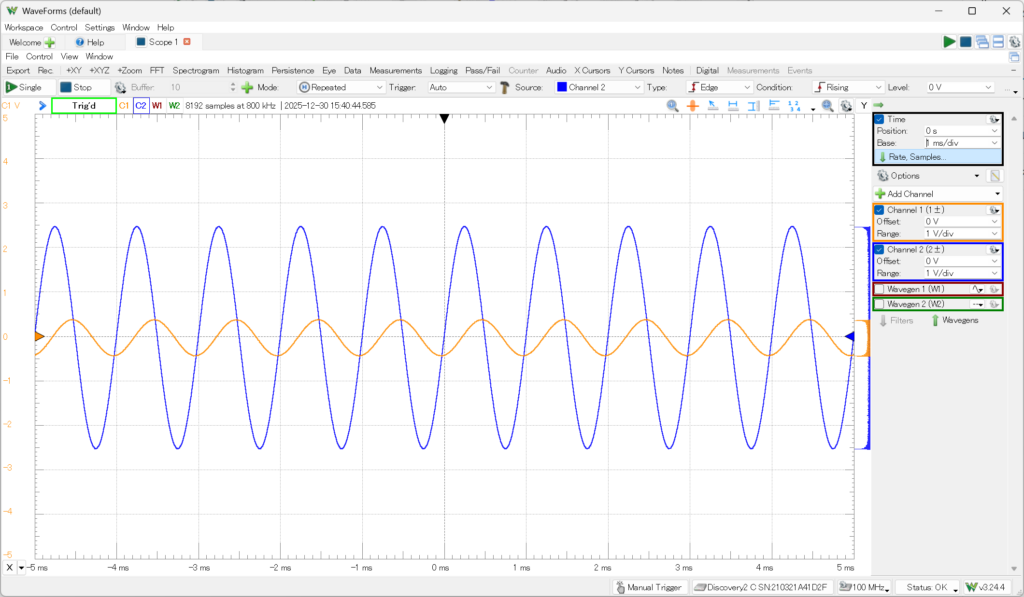Open the trigger Source Channel 2 dropdown
The width and height of the screenshot is (1024, 597).
click(600, 88)
